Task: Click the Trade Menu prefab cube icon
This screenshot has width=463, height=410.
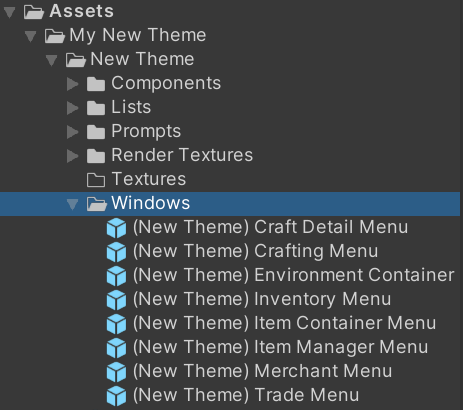Action: coord(116,396)
